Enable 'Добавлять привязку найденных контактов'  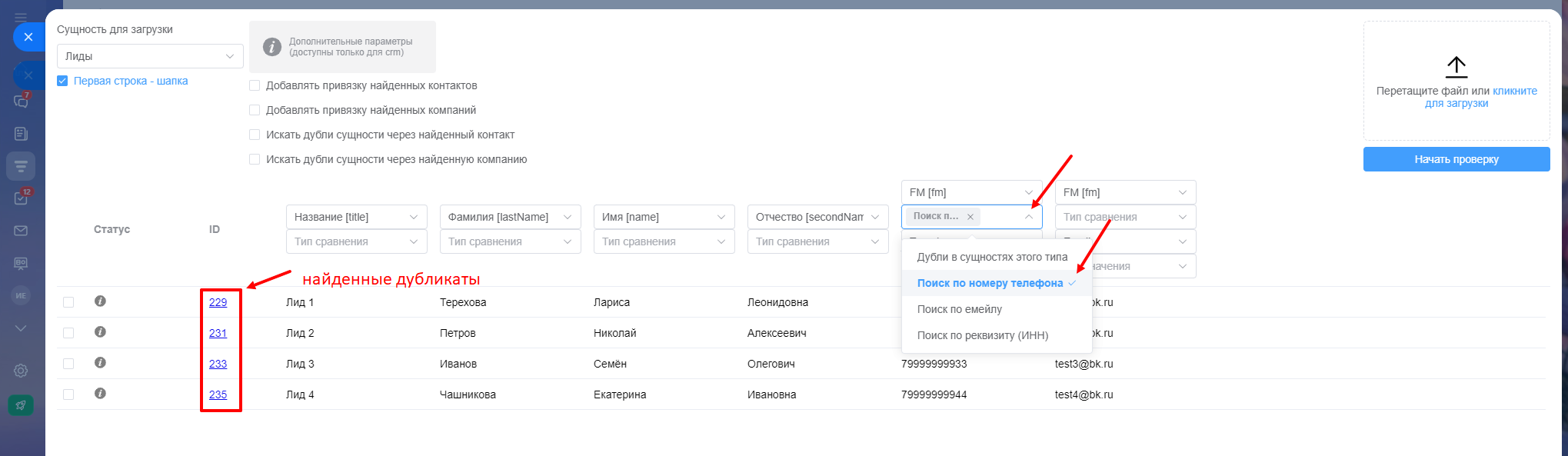pos(255,85)
